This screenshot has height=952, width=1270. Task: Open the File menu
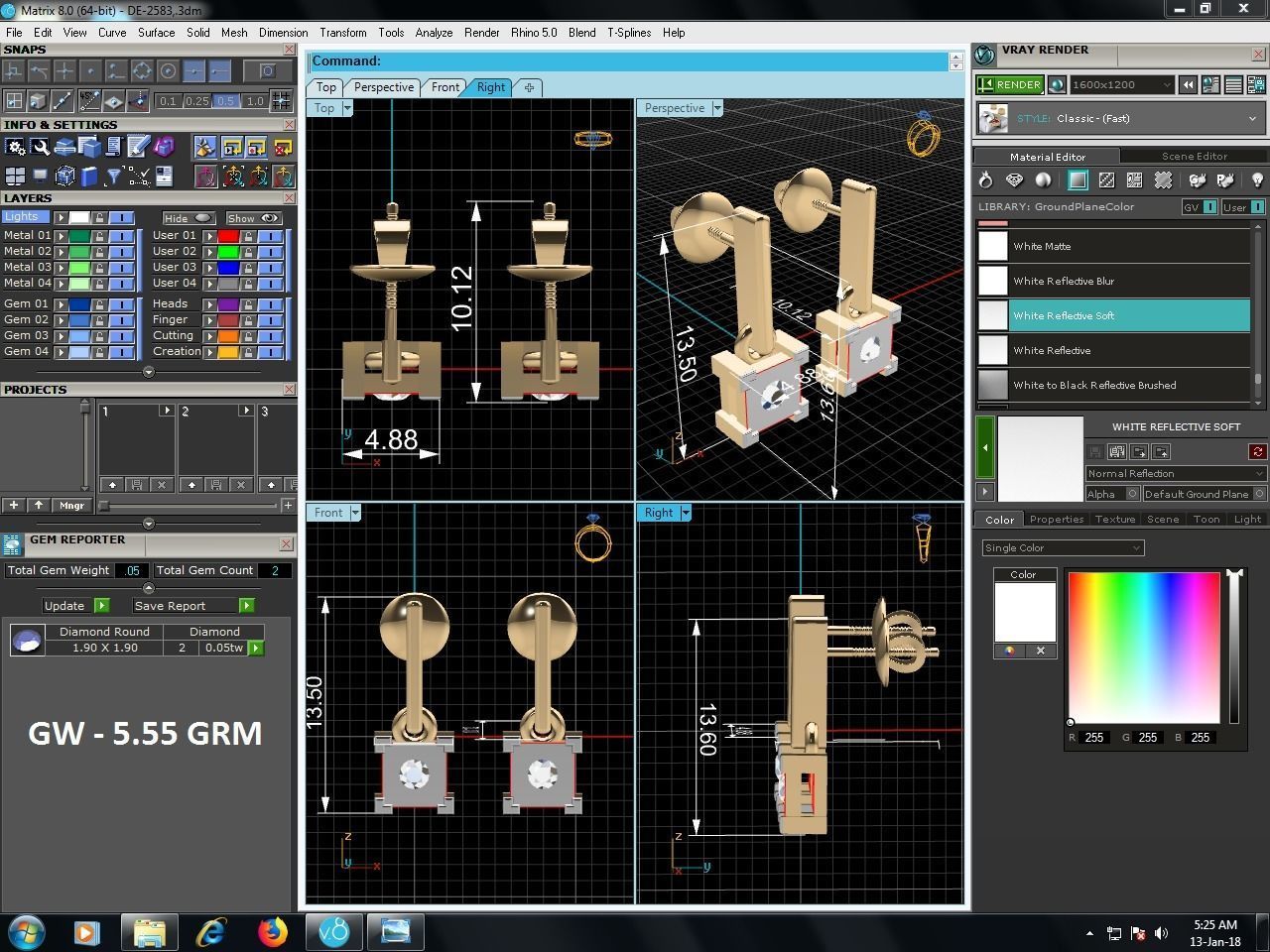[x=14, y=33]
